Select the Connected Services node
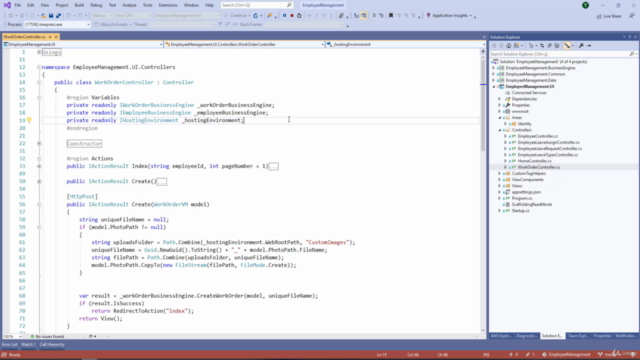This screenshot has width=640, height=360. pos(529,93)
